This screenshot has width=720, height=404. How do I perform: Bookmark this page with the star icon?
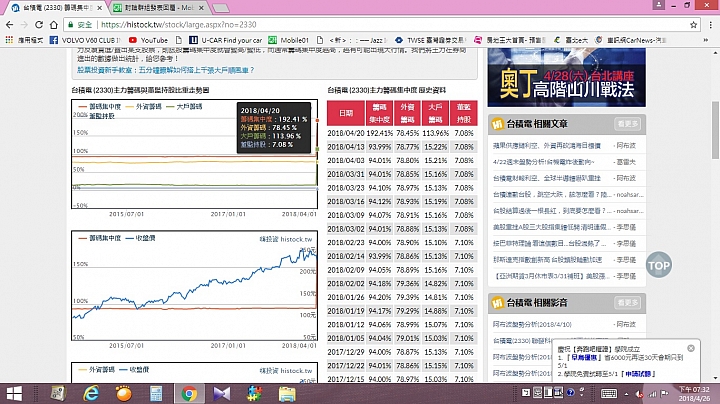click(693, 25)
